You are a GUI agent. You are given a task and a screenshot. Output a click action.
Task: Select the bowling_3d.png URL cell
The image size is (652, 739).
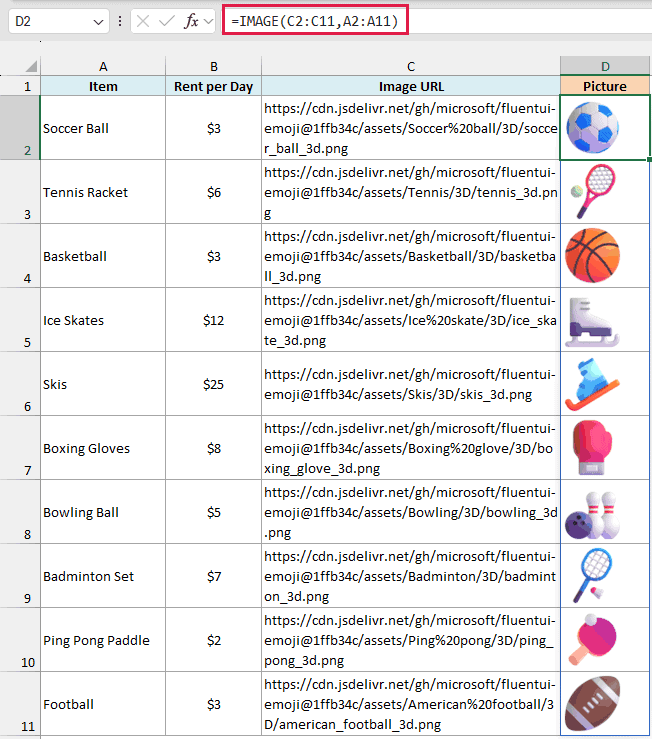coord(411,512)
